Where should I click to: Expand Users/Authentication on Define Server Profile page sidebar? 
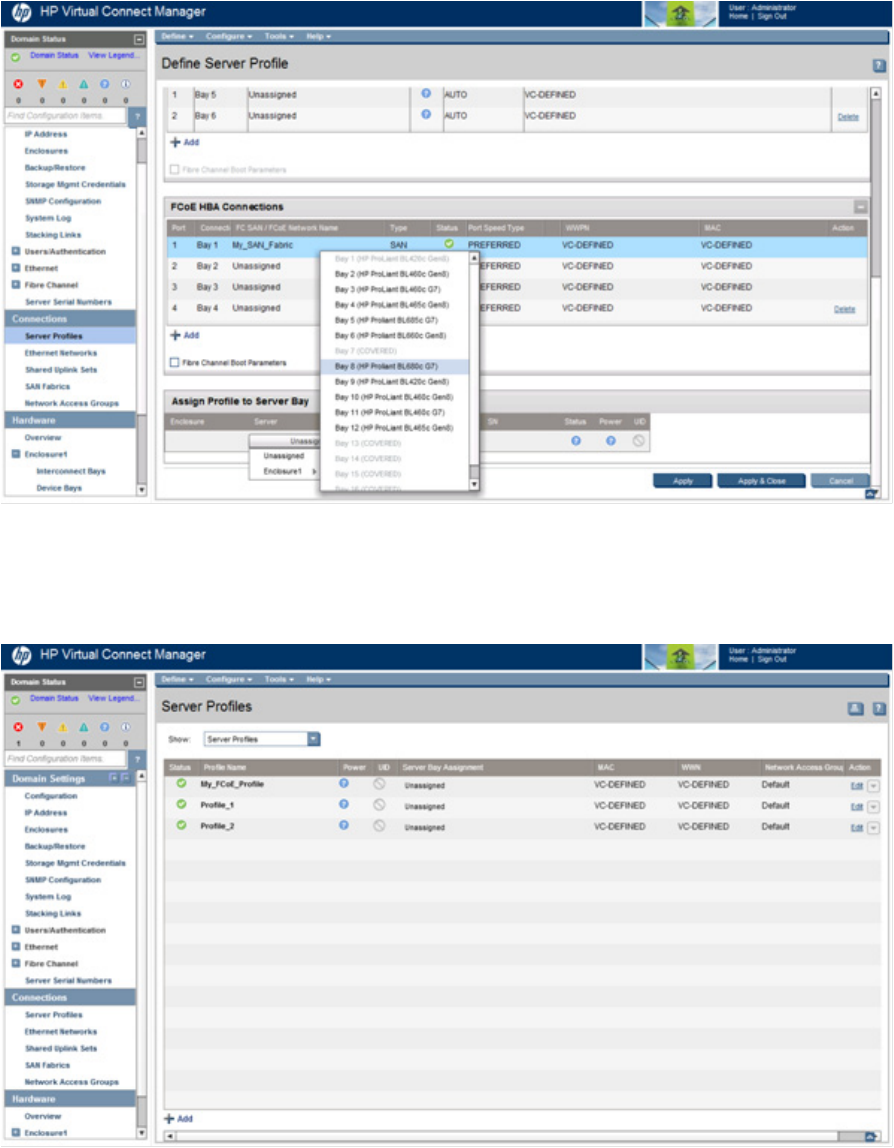(x=16, y=251)
